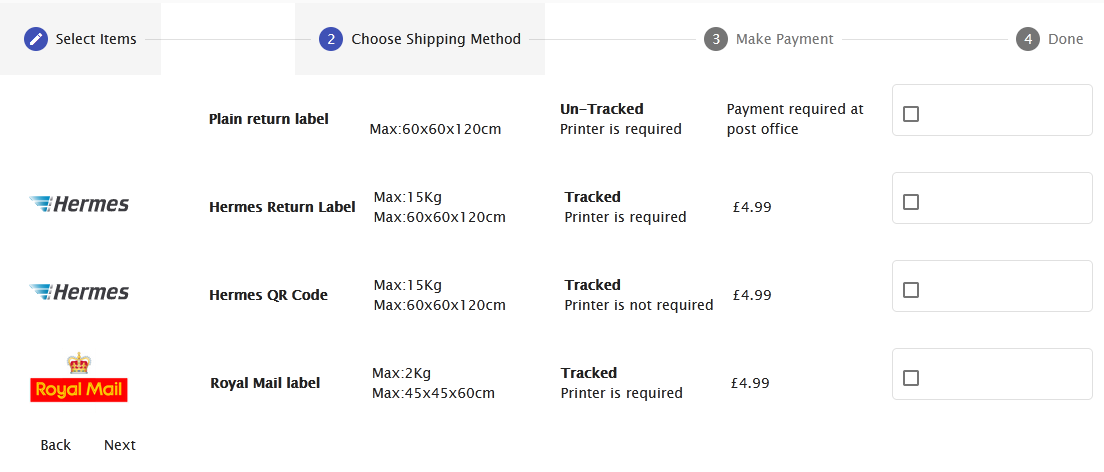Check the Royal Mail label checkbox
Viewport: 1104px width, 472px height.
910,378
